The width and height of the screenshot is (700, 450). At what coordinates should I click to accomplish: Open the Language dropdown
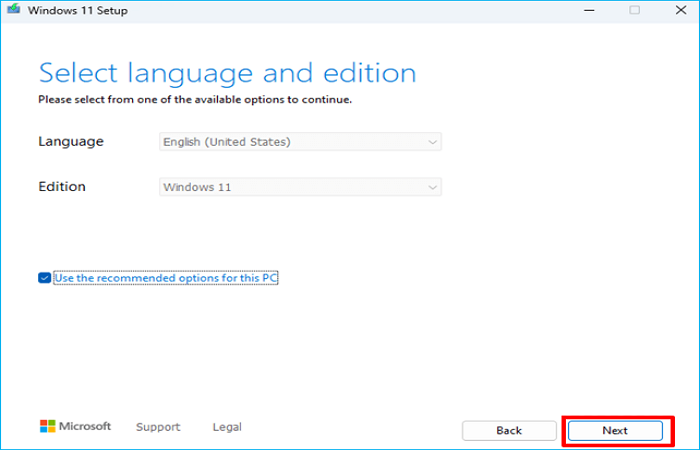point(300,142)
